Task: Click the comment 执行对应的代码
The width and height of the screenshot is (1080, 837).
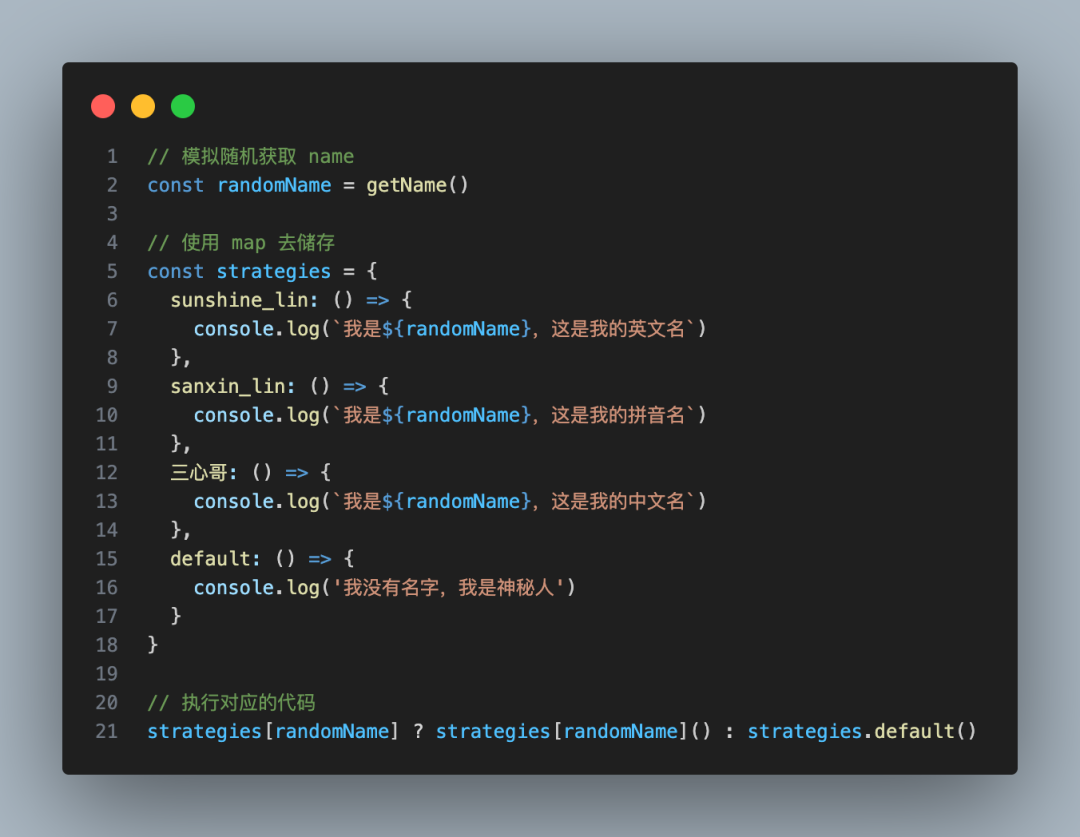Action: tap(232, 702)
